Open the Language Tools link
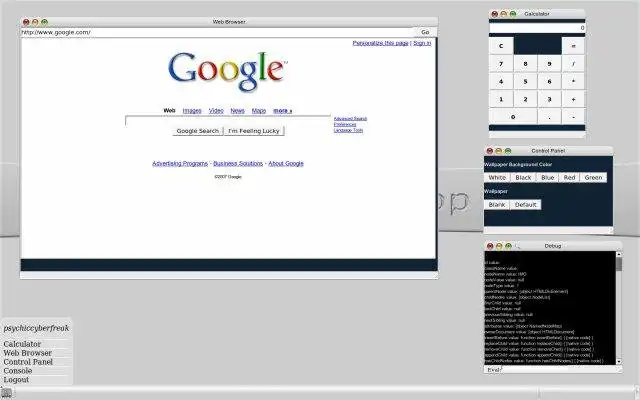The height and width of the screenshot is (400, 640). [x=348, y=130]
